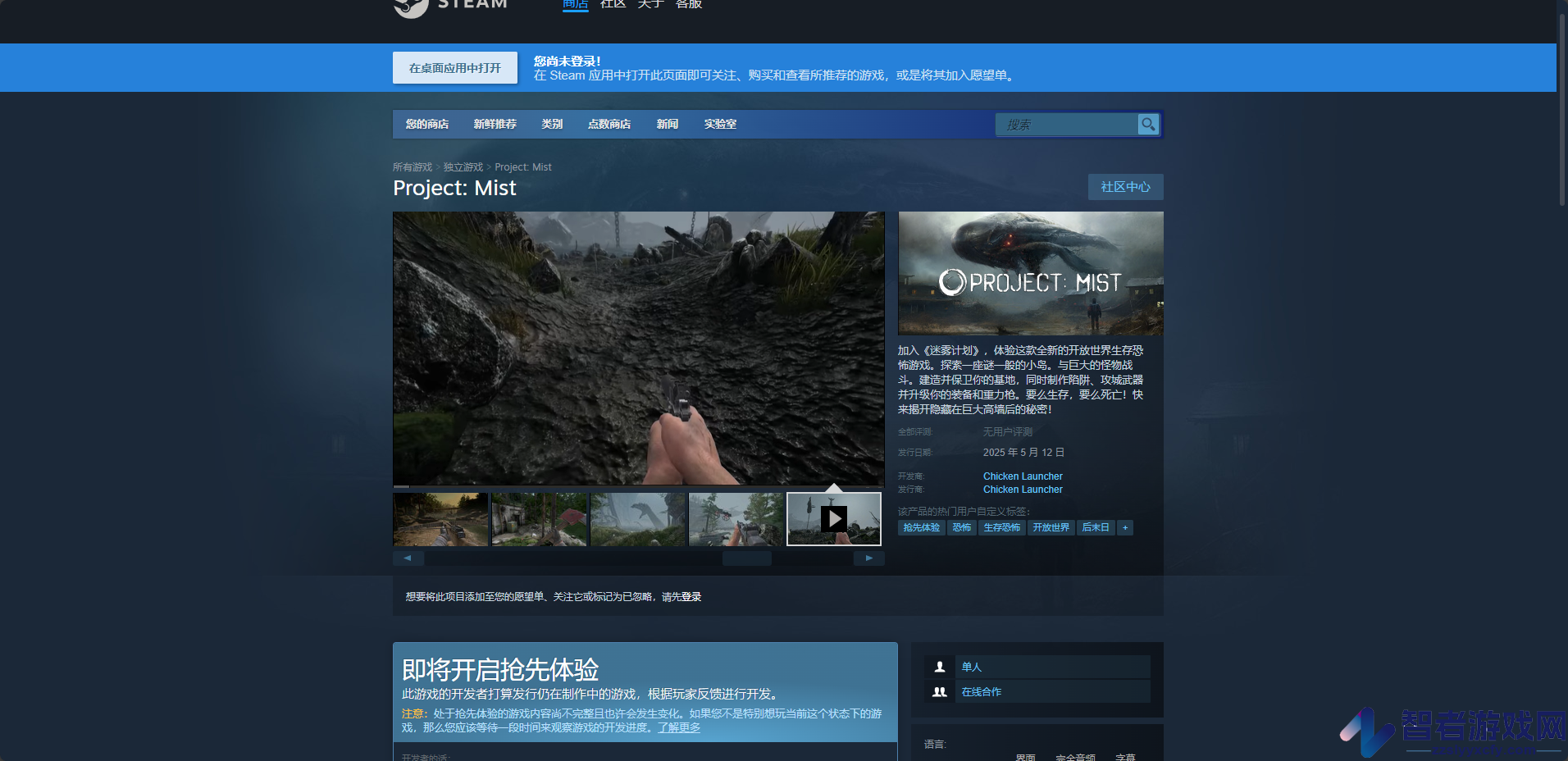
Task: Open the 商店 top navigation item
Action: (576, 5)
